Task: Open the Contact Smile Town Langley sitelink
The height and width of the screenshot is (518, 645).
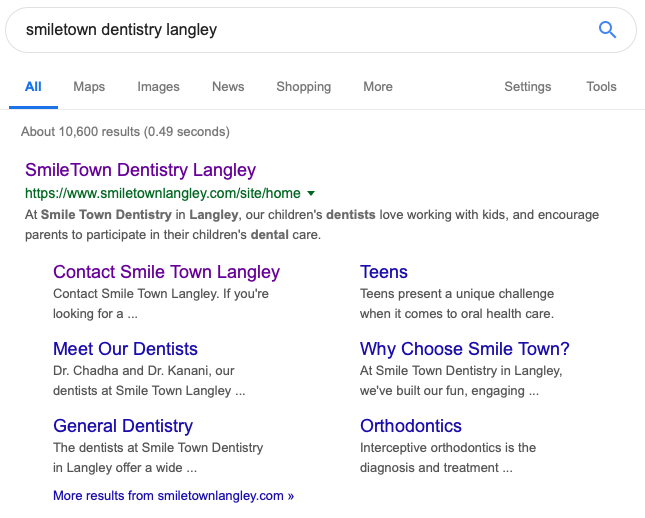Action: pos(166,272)
